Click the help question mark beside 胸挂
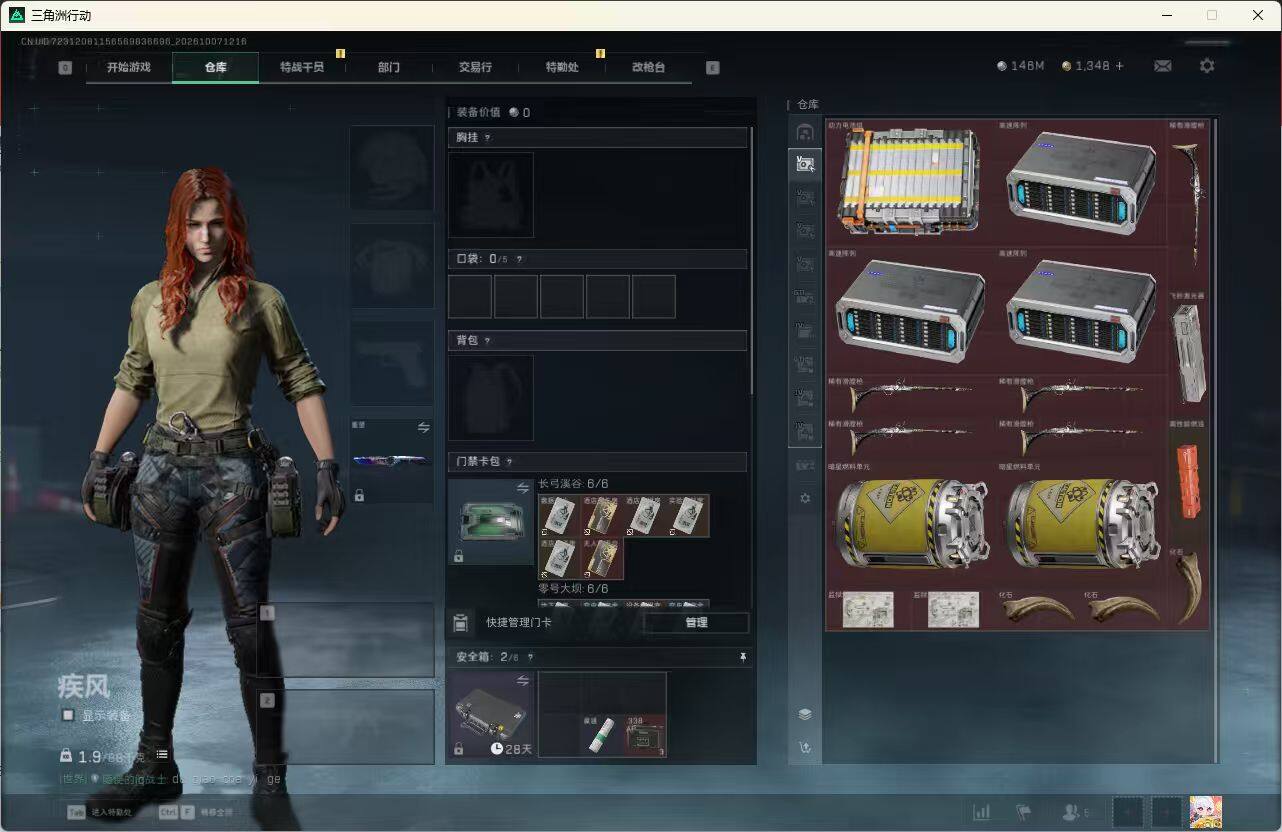The image size is (1282, 832). tap(487, 138)
